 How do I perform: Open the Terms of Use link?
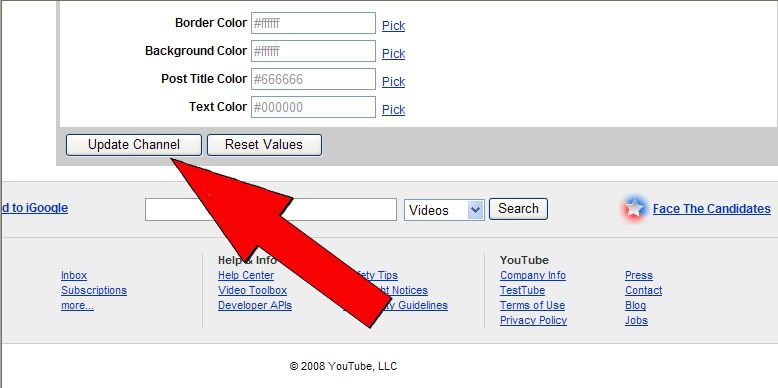click(x=532, y=305)
